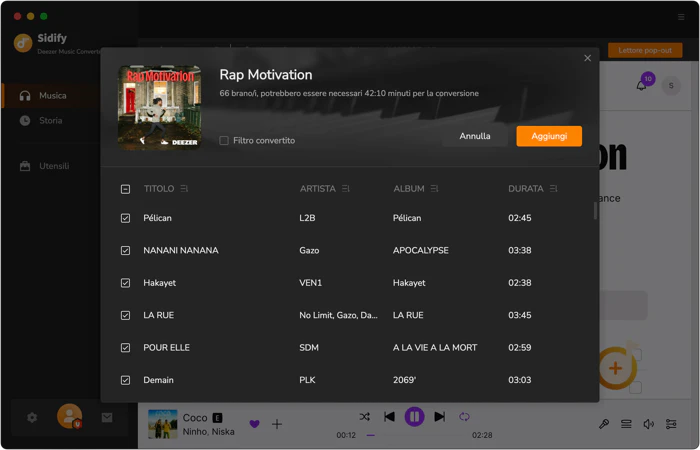
Task: Pause playback with the purple button
Action: (x=414, y=417)
